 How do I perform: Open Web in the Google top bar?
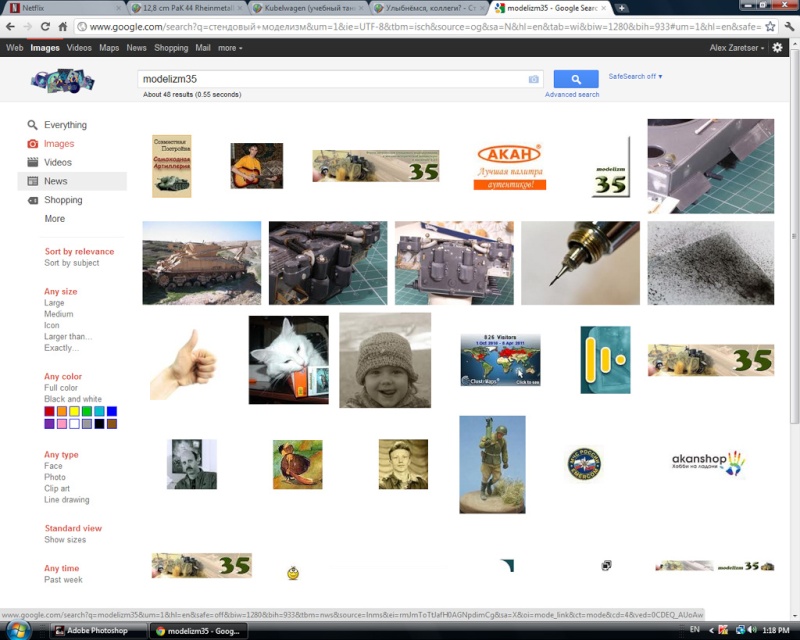pyautogui.click(x=14, y=47)
